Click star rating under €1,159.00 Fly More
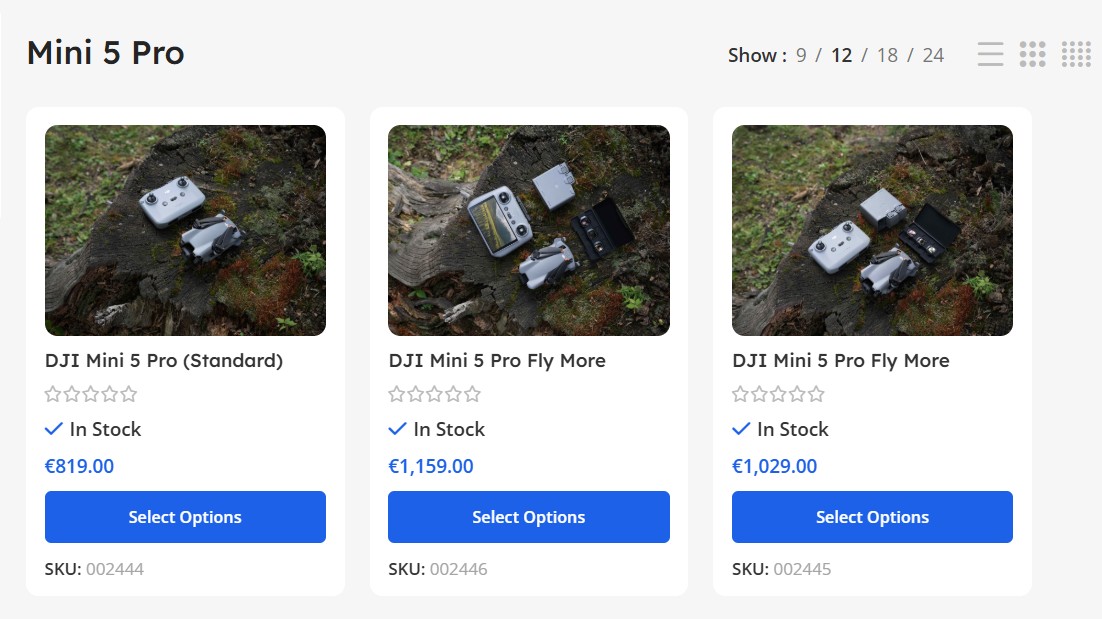Image resolution: width=1102 pixels, height=619 pixels. [434, 394]
